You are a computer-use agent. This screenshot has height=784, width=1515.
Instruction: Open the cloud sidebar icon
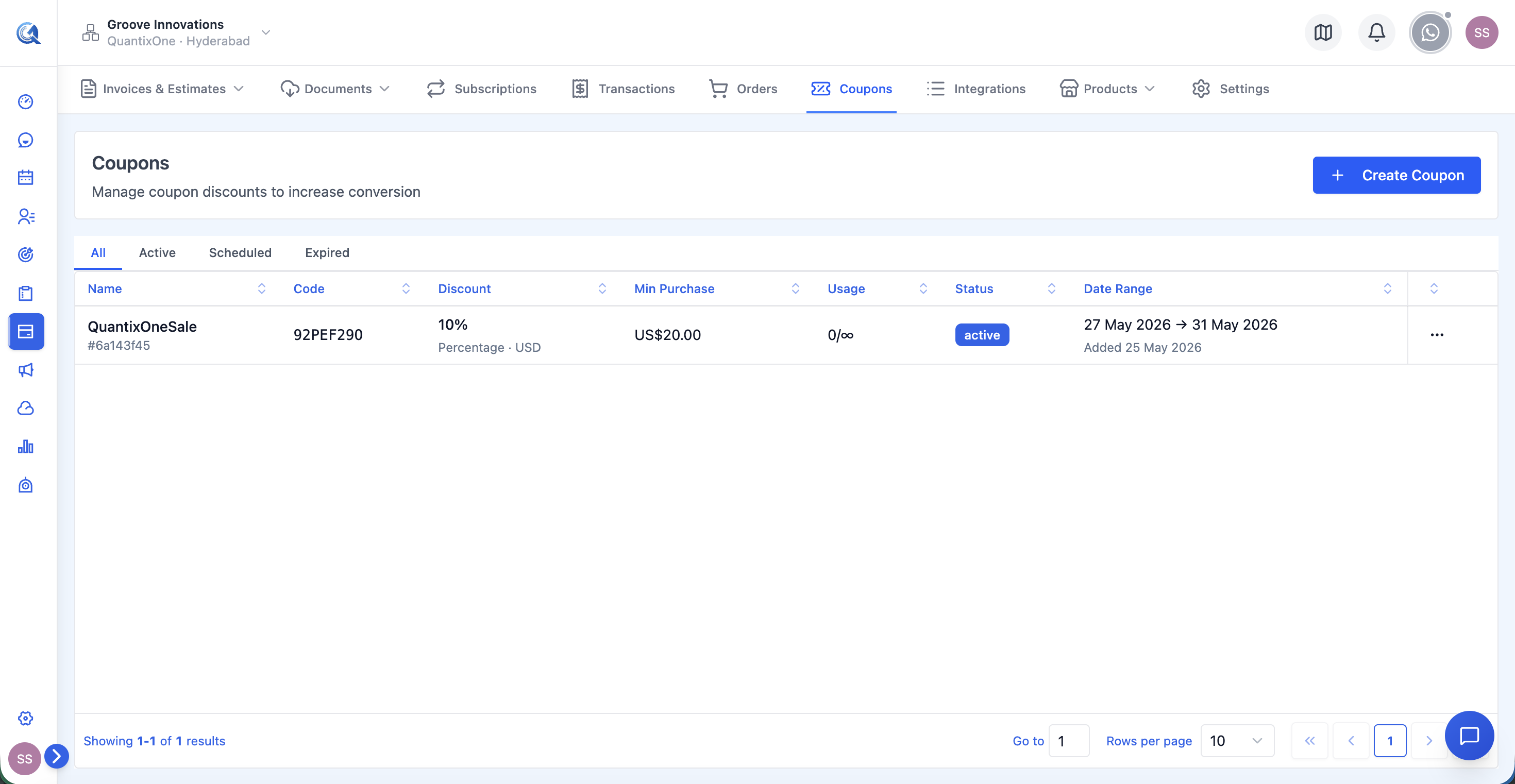pyautogui.click(x=25, y=408)
